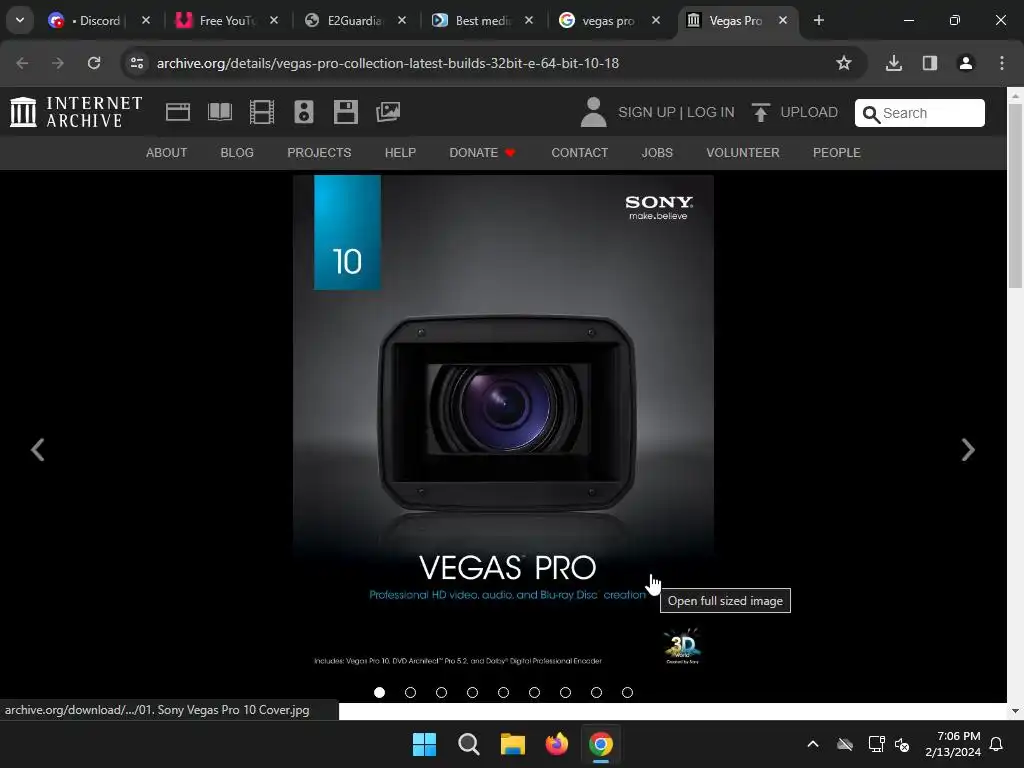1024x768 pixels.
Task: Switch to the Discord tab
Action: 95,21
